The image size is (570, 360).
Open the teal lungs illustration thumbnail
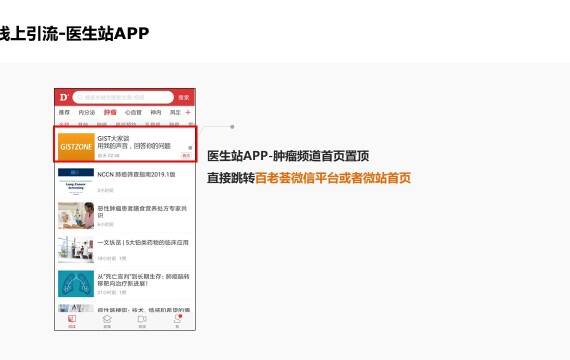pyautogui.click(x=76, y=284)
